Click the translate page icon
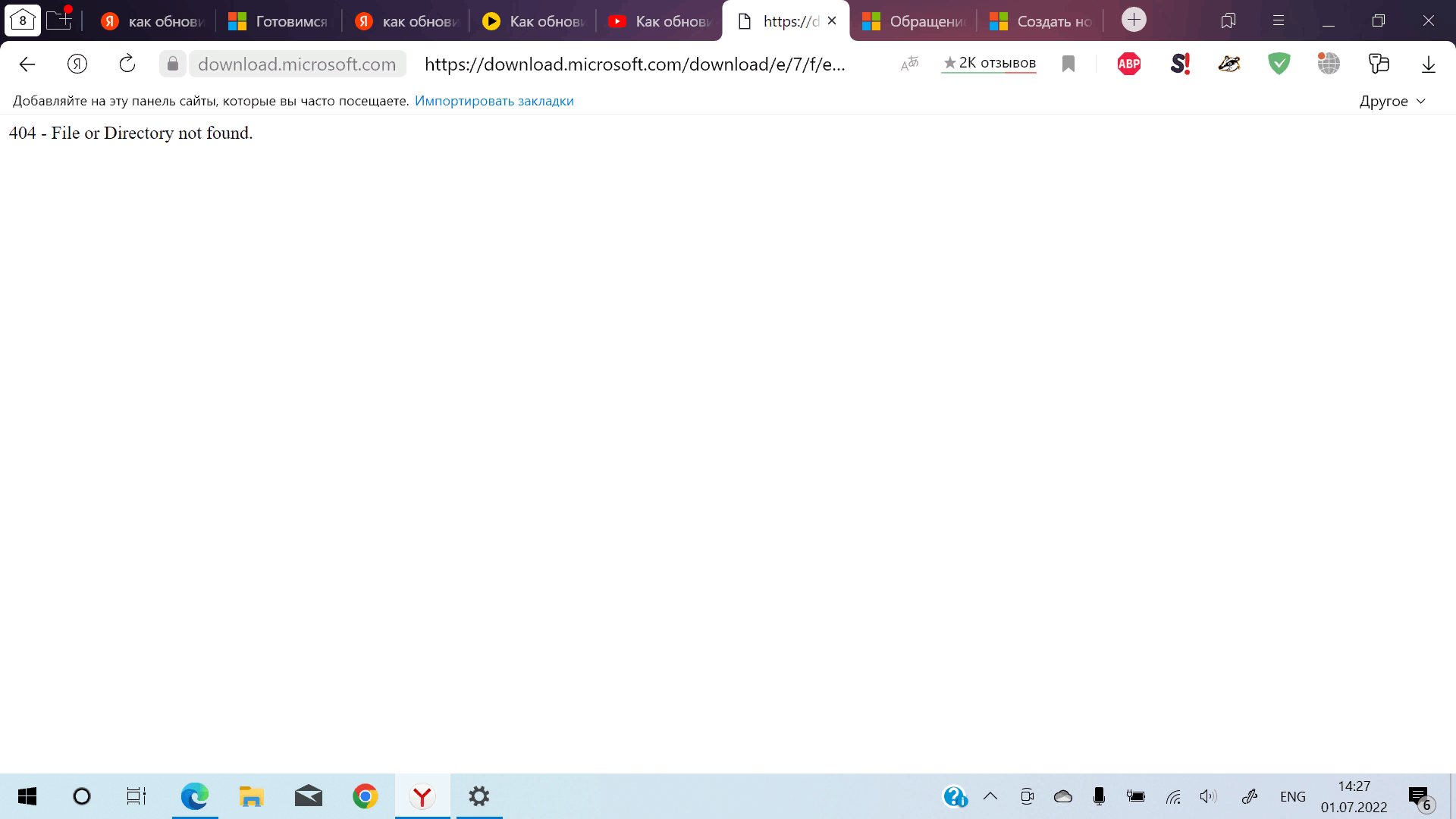 [910, 64]
